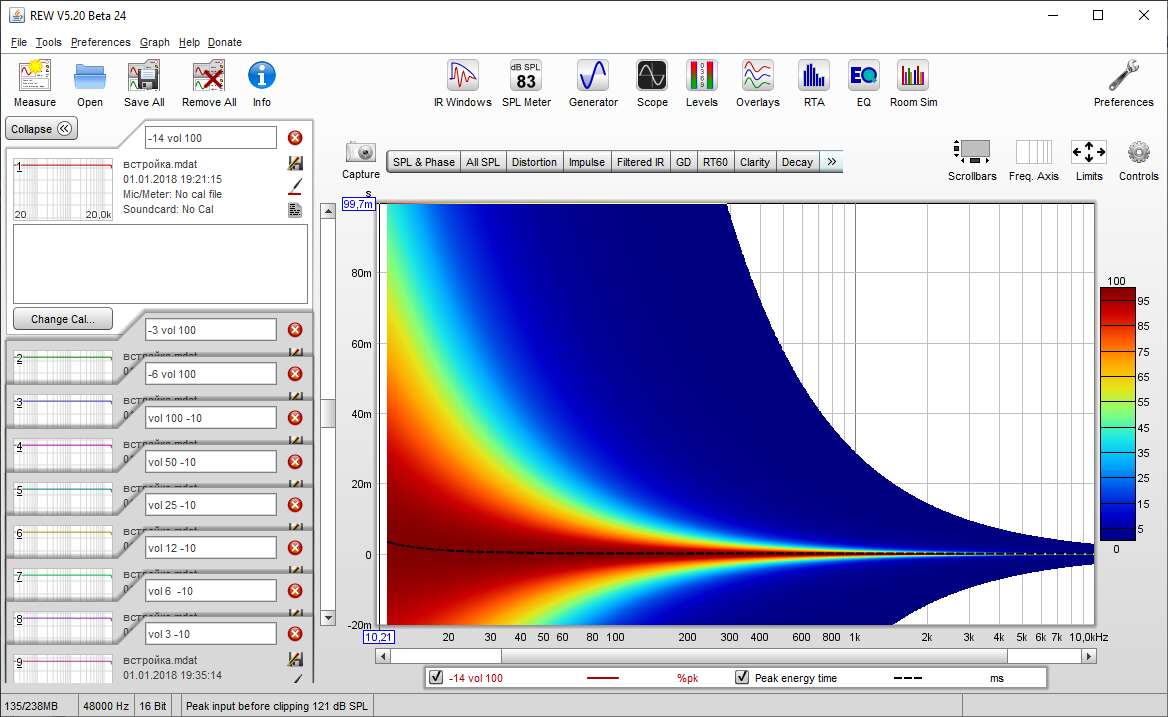Open the Levels meter
Viewport: 1168px width, 717px height.
coord(702,83)
